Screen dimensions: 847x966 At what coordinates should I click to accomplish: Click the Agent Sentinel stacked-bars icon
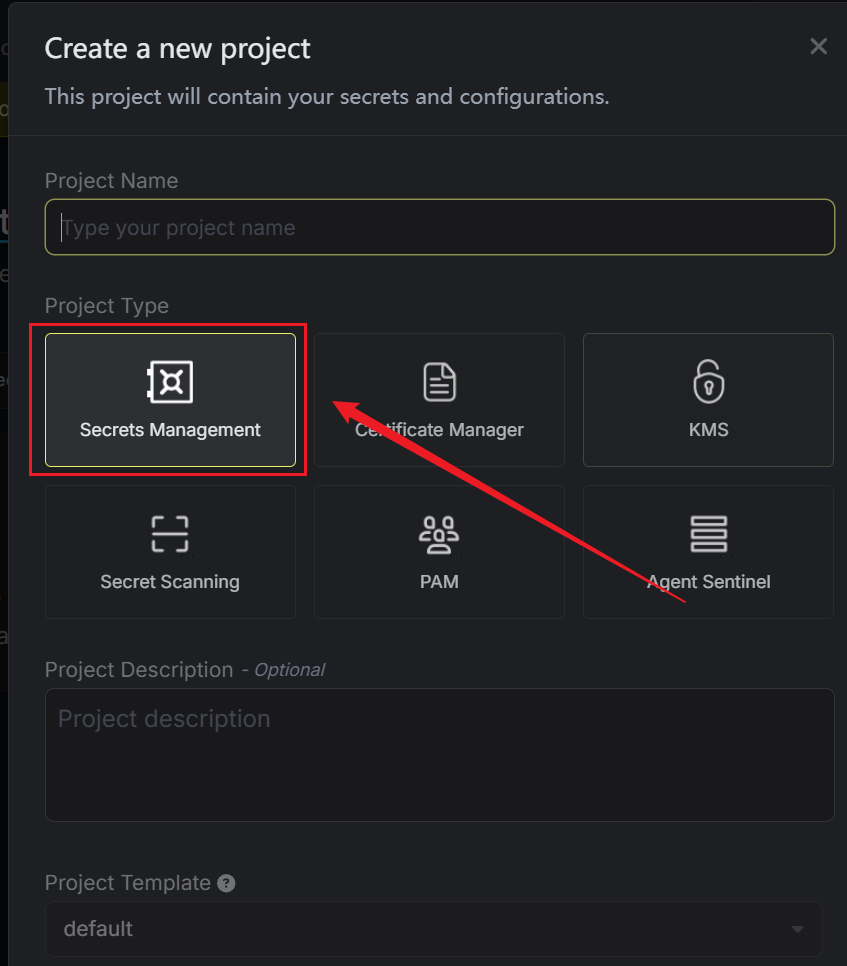pos(708,534)
